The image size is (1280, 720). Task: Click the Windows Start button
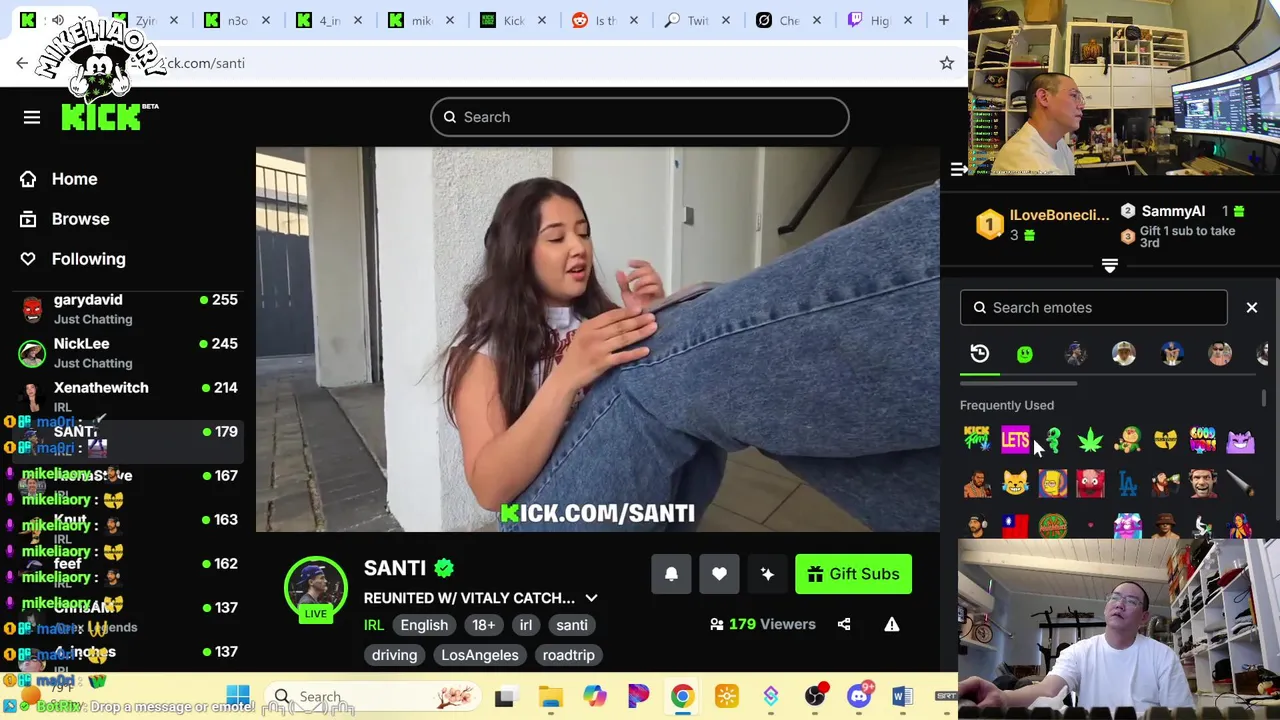coord(238,696)
